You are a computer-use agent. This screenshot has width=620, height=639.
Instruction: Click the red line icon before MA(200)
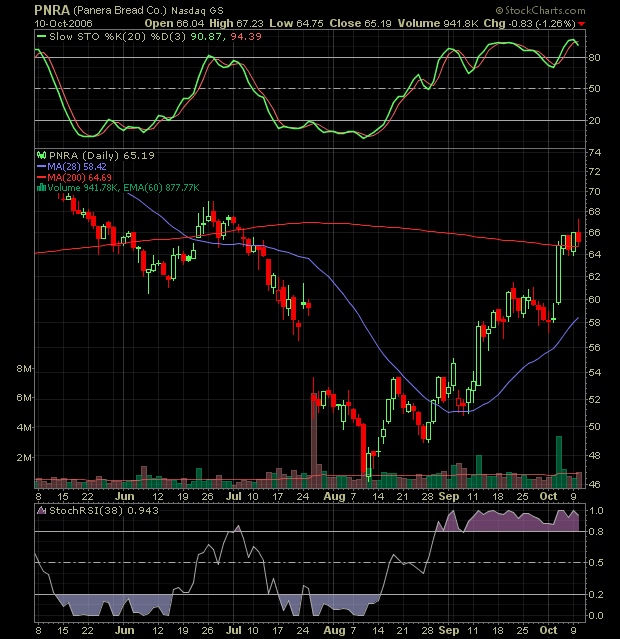point(41,177)
